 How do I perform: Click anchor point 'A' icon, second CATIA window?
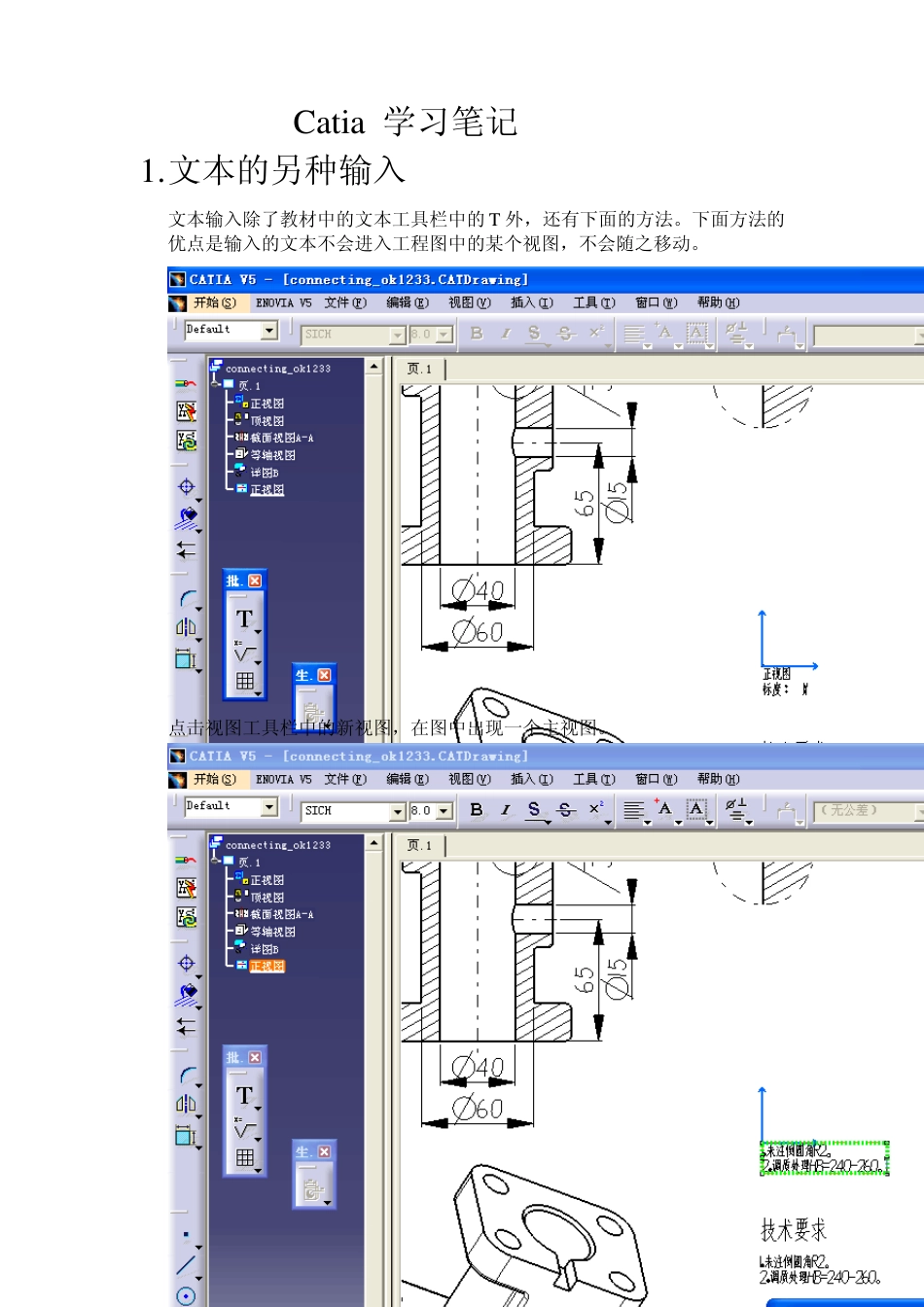point(665,810)
